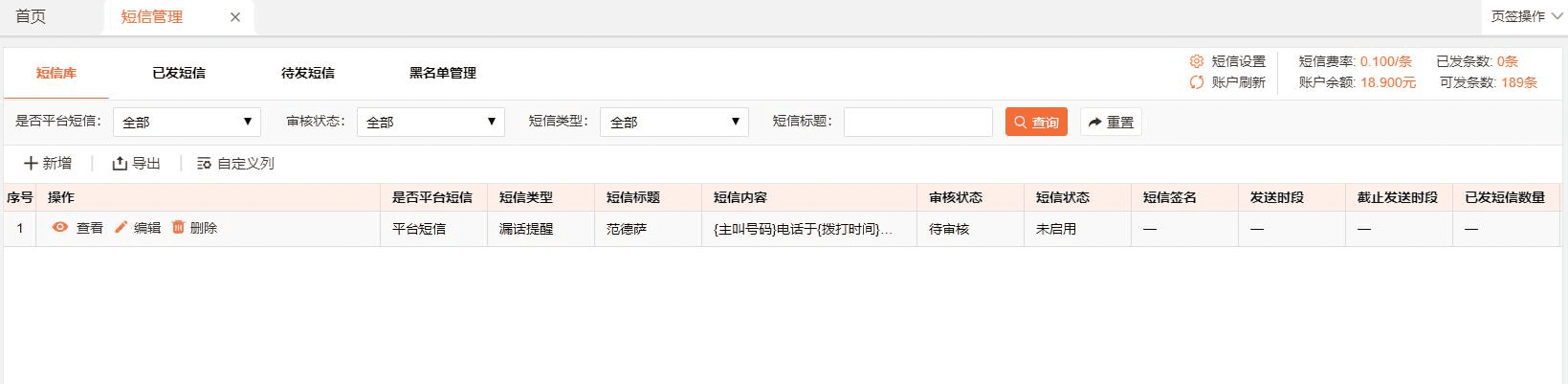Expand the 页签操作 menu
The height and width of the screenshot is (384, 1568).
(x=1526, y=16)
